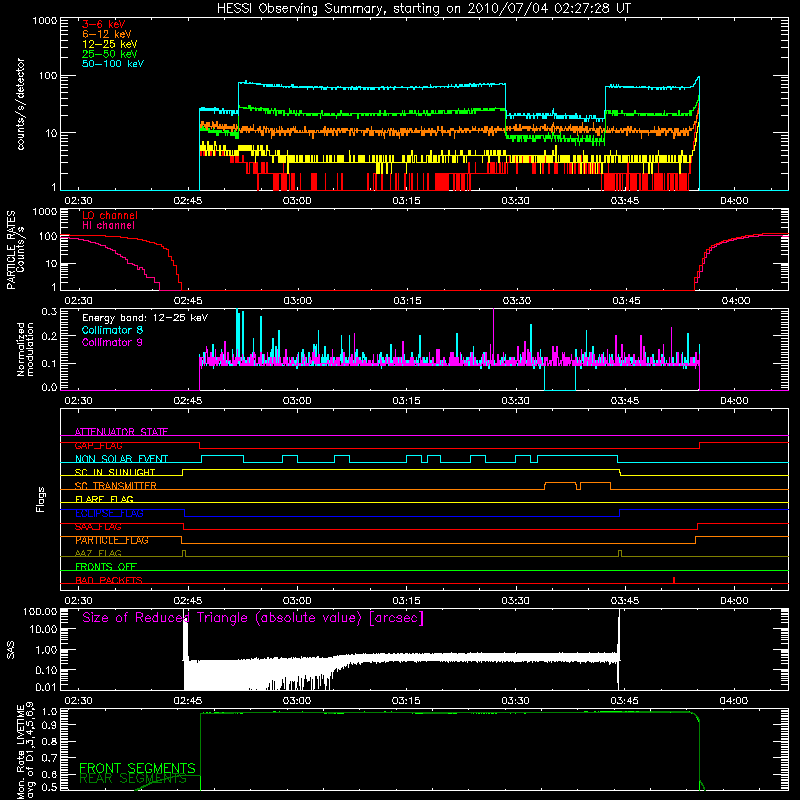Click the SAS axis label
Image resolution: width=800 pixels, height=800 pixels.
click(x=11, y=650)
